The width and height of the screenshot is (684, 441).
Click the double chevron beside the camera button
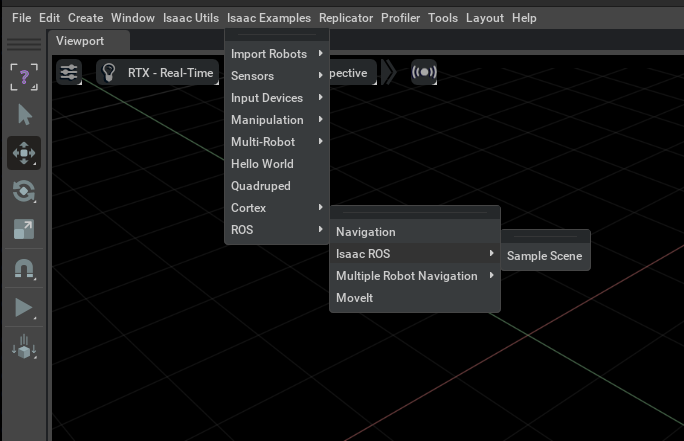[389, 72]
